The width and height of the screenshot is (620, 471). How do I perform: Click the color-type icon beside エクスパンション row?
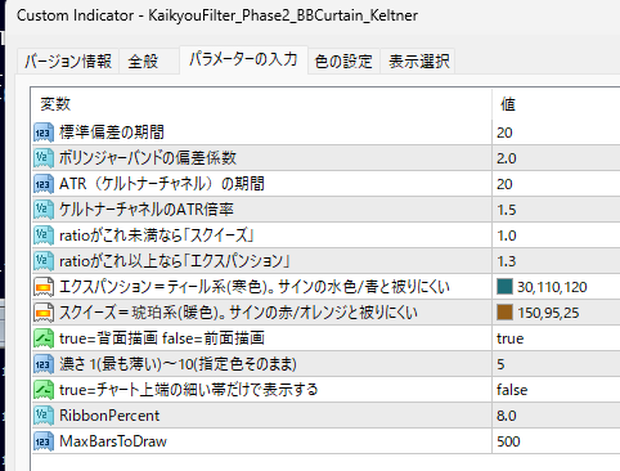point(43,287)
